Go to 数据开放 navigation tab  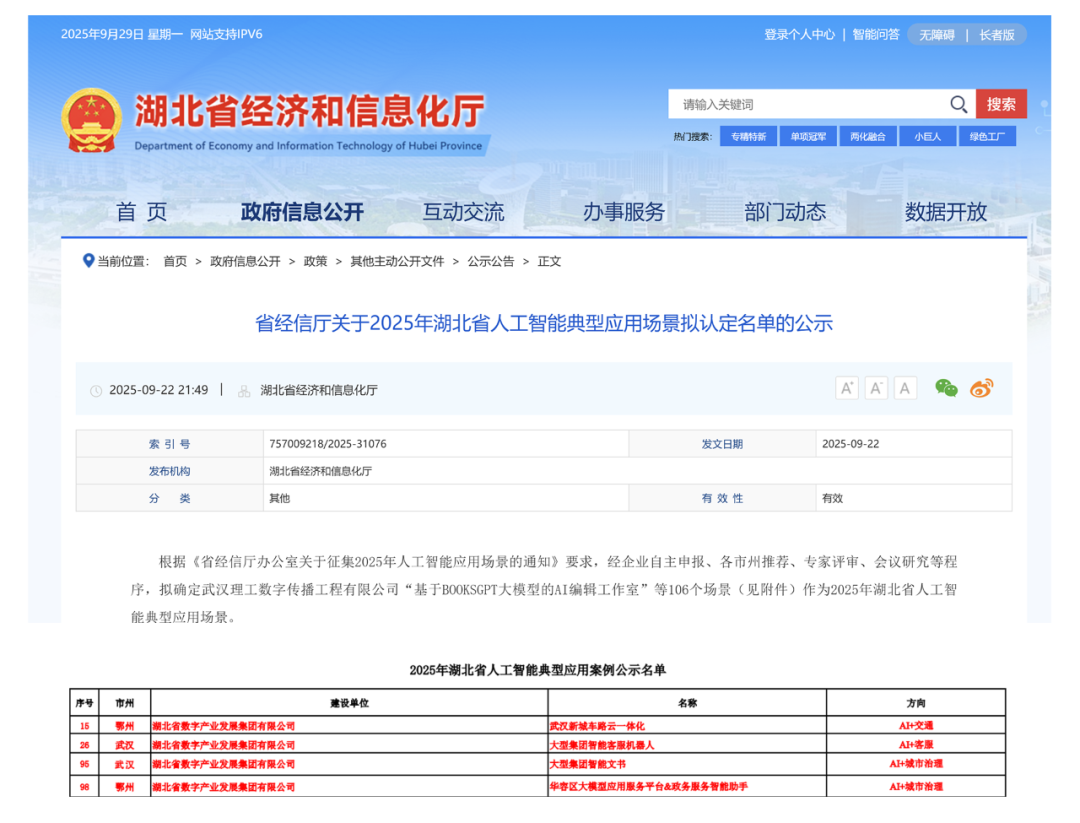(945, 212)
